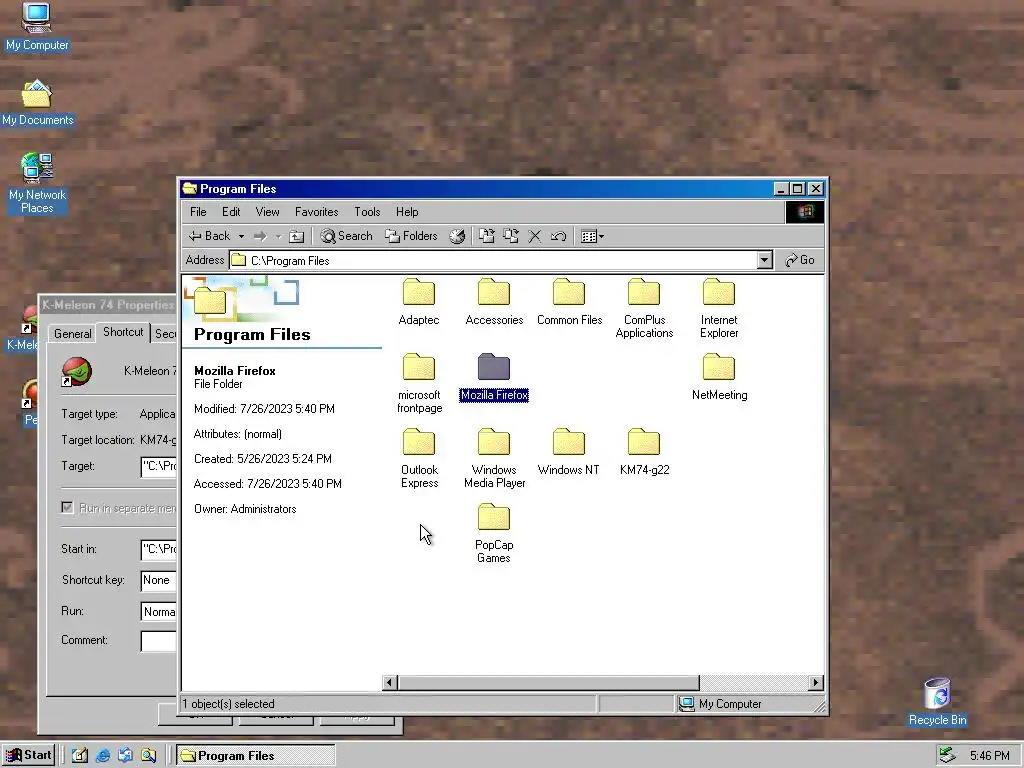Select the Common Files folder
Screen dimensions: 1024x768
point(569,302)
